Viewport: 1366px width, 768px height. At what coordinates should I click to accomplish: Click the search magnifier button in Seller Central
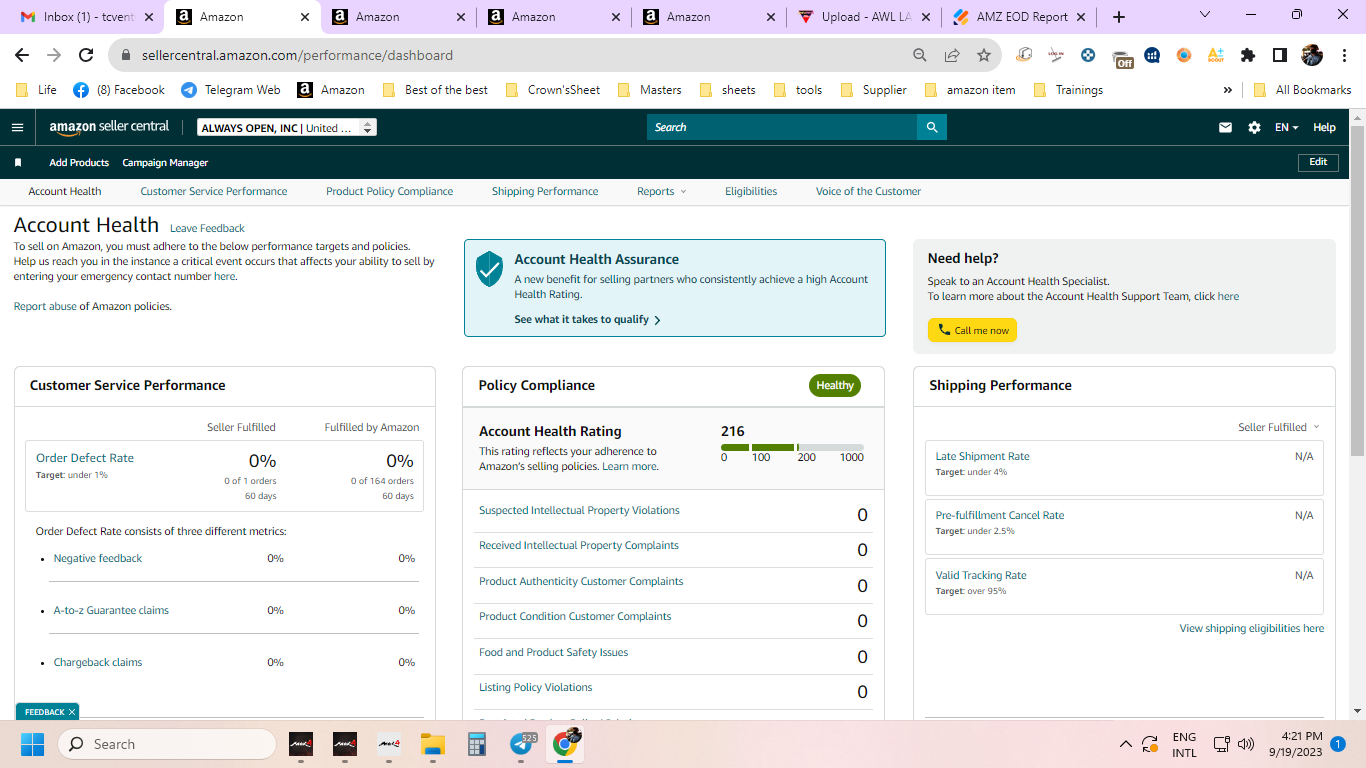point(932,127)
